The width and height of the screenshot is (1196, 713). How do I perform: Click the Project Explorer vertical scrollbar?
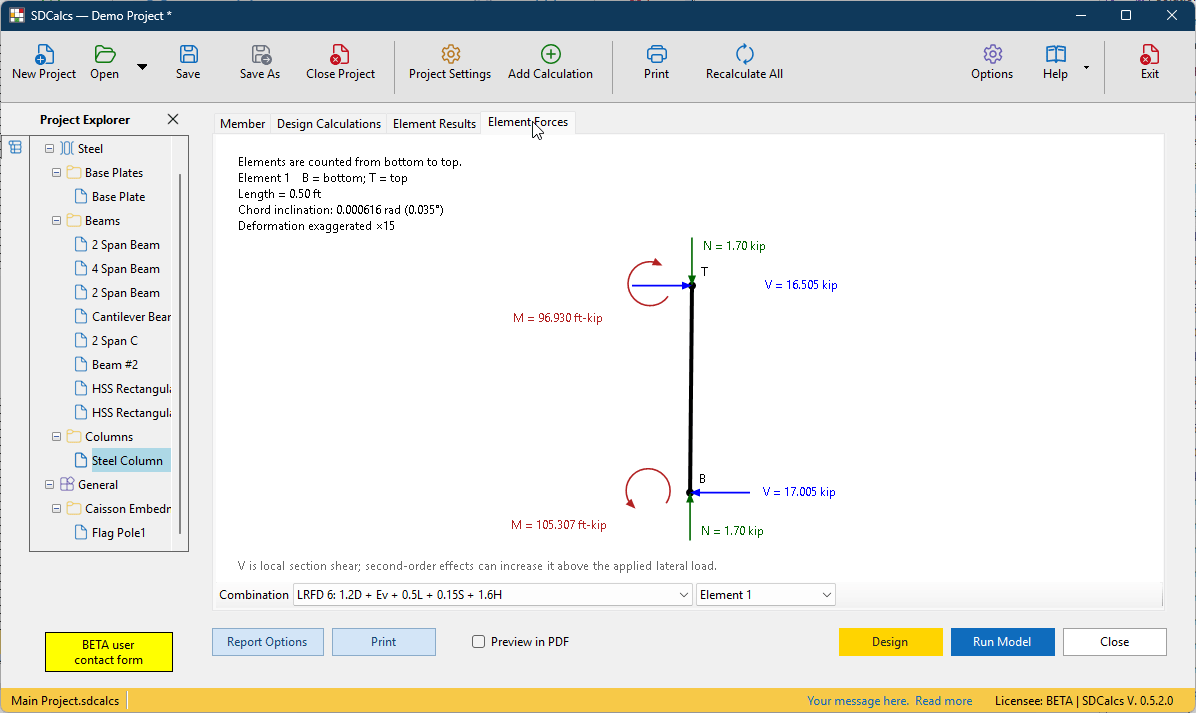[180, 354]
